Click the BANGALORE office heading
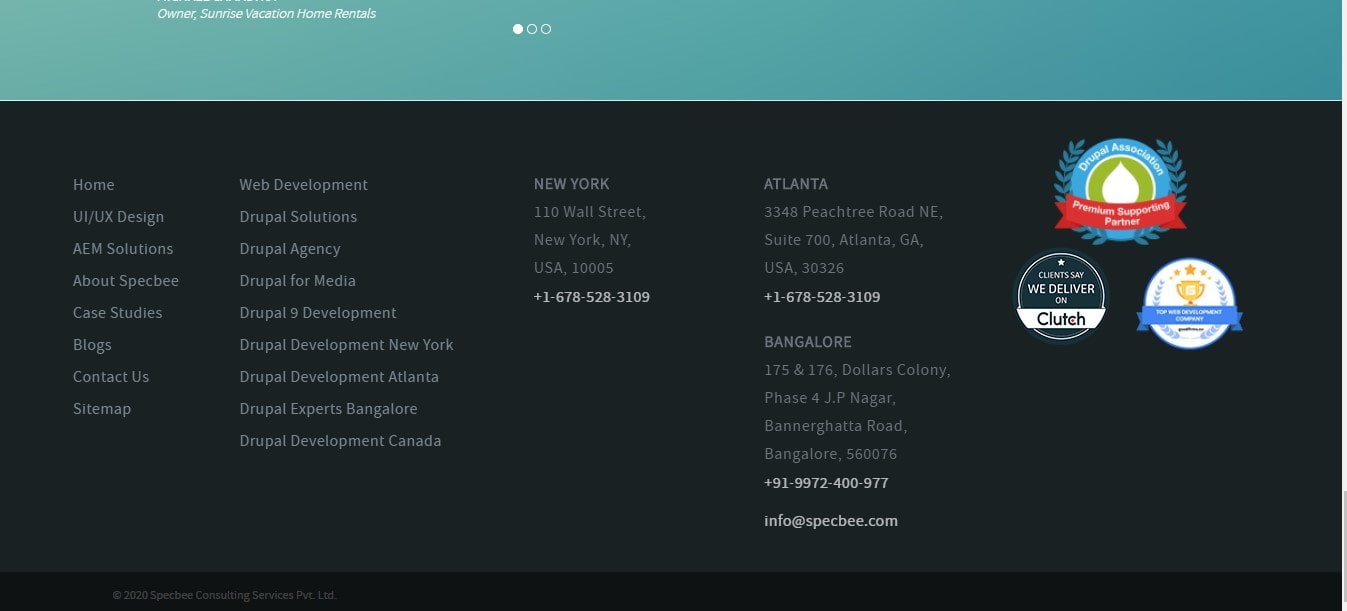Screen dimensions: 1347x611 (808, 342)
